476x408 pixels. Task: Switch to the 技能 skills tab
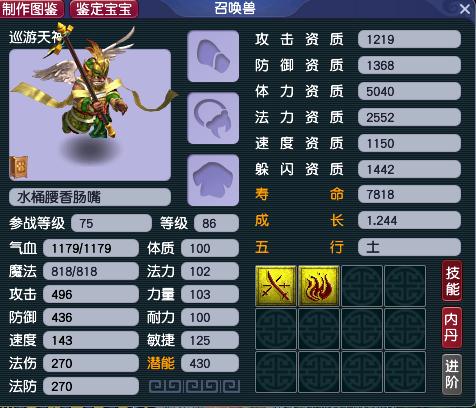[452, 281]
